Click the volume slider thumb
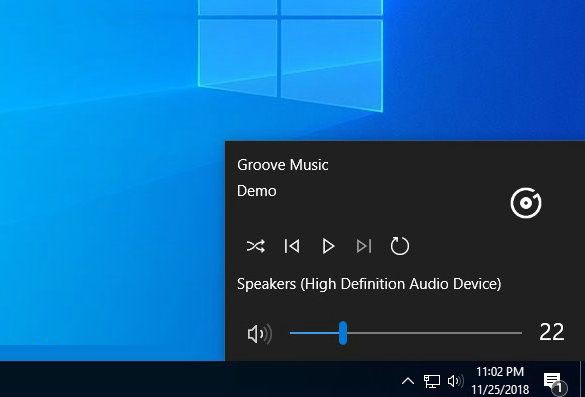This screenshot has height=397, width=585. 343,333
